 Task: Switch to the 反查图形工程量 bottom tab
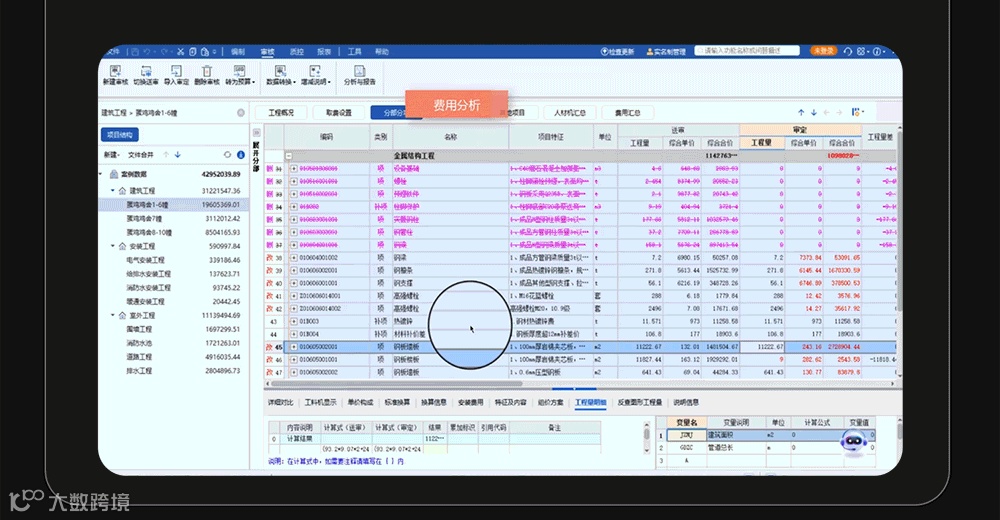click(x=640, y=403)
